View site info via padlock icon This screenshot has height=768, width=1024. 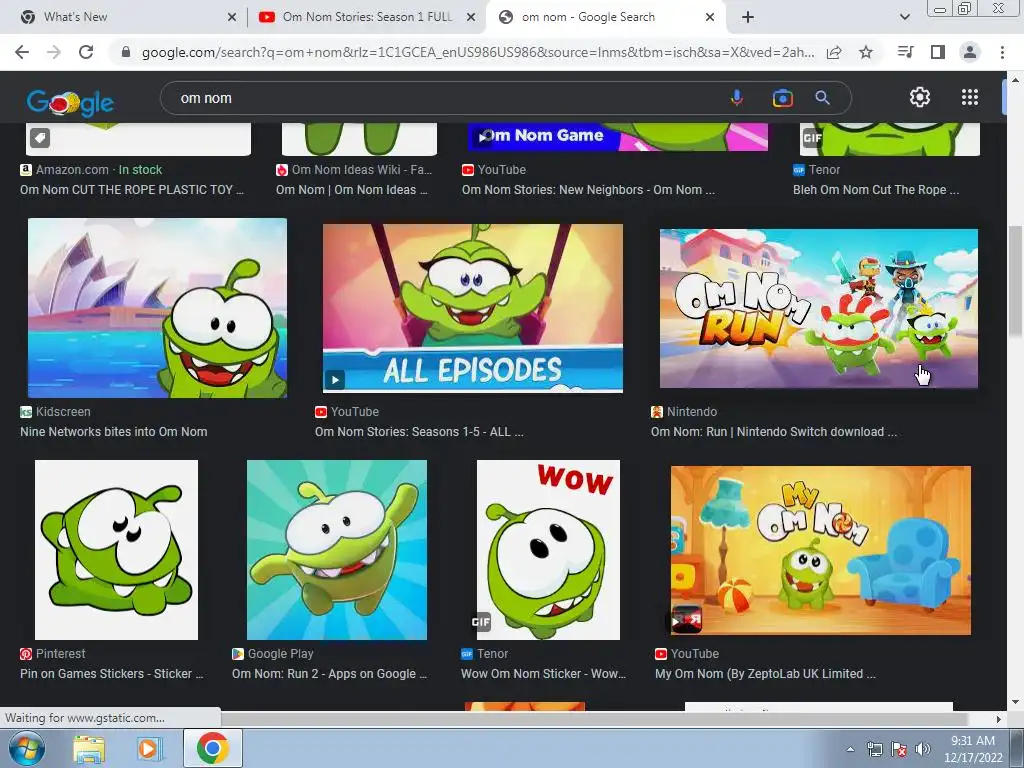point(126,52)
